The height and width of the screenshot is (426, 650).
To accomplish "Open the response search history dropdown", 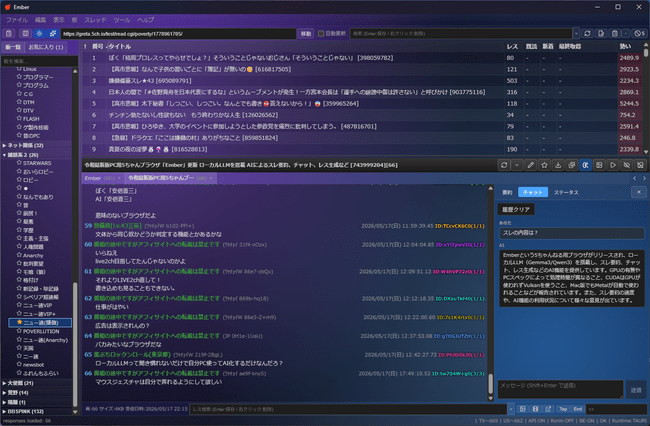I will tap(511, 409).
